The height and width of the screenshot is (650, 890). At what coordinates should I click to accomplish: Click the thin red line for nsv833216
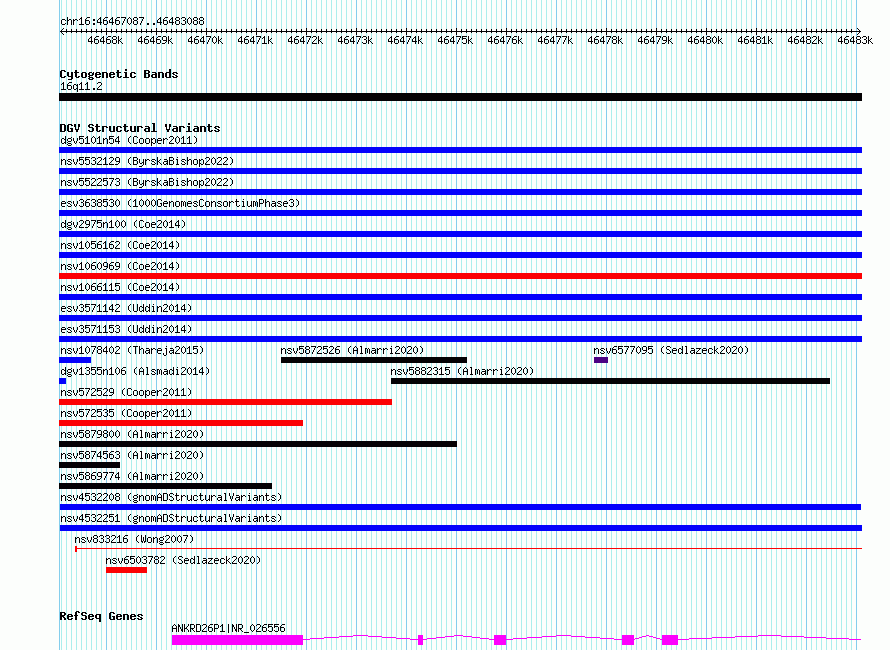pyautogui.click(x=468, y=549)
